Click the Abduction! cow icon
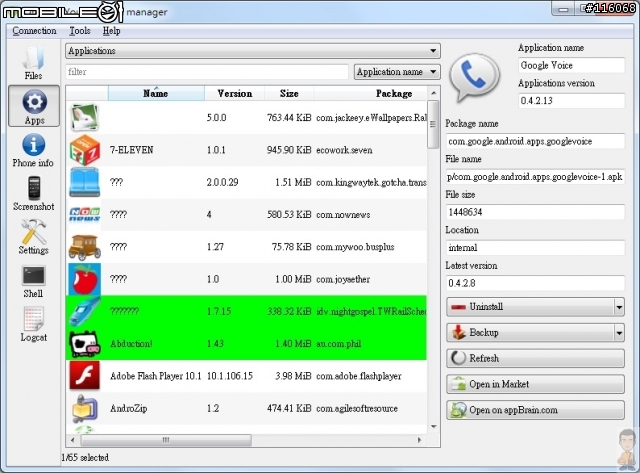 (x=84, y=344)
